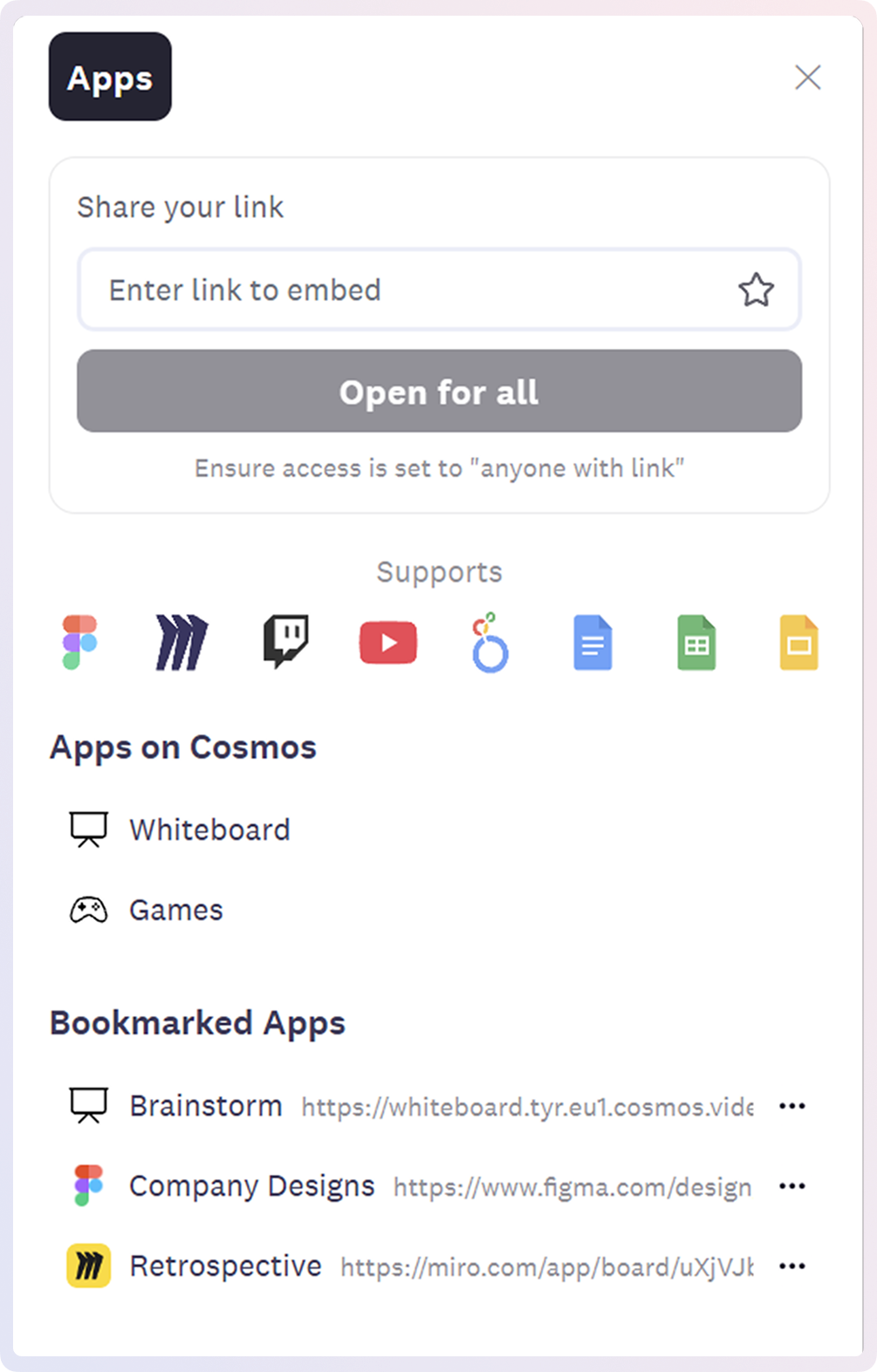Open the Retrospective Miro bookmark
The image size is (877, 1372).
(x=411, y=1266)
